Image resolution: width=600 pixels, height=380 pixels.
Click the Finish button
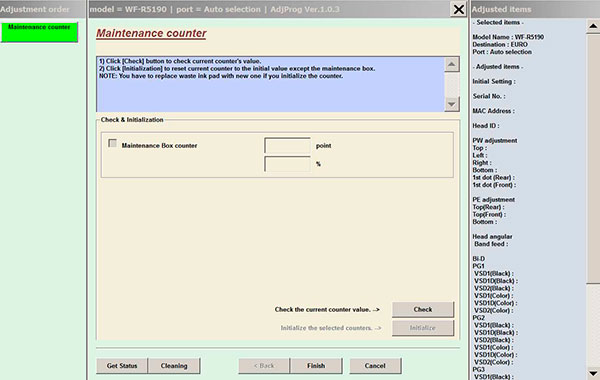click(316, 365)
